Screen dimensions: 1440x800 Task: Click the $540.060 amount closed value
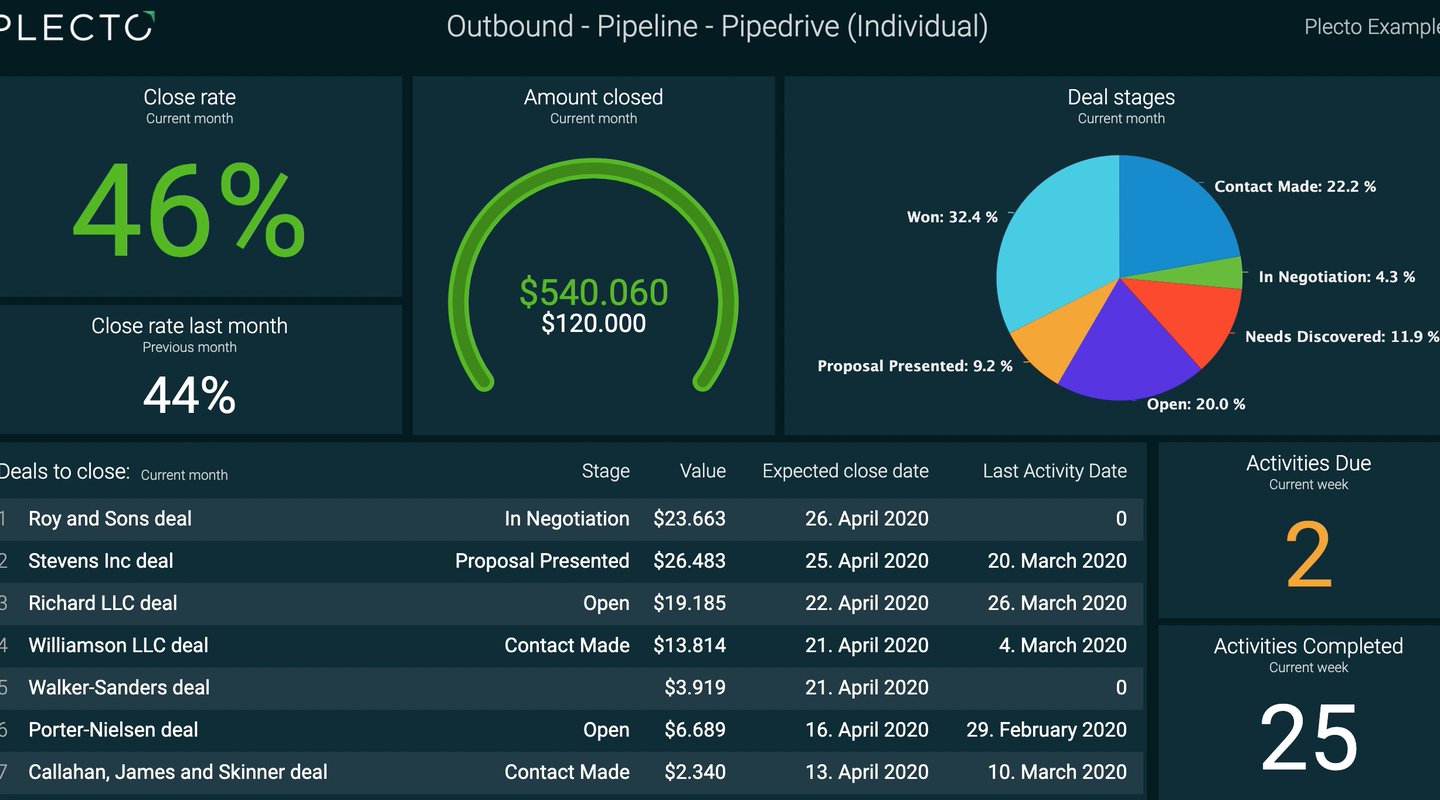pos(593,292)
